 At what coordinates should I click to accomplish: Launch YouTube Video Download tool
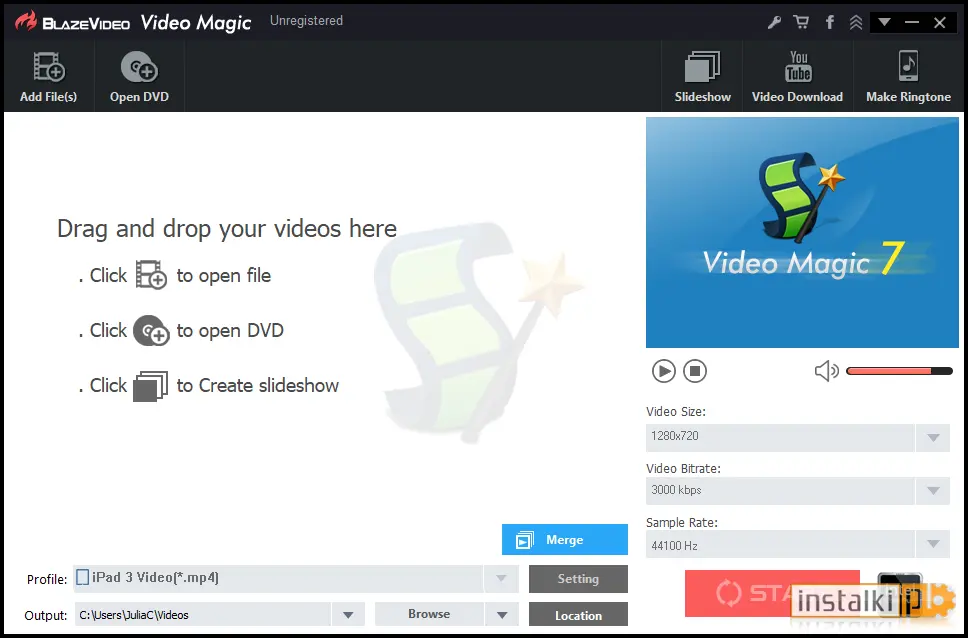coord(798,77)
